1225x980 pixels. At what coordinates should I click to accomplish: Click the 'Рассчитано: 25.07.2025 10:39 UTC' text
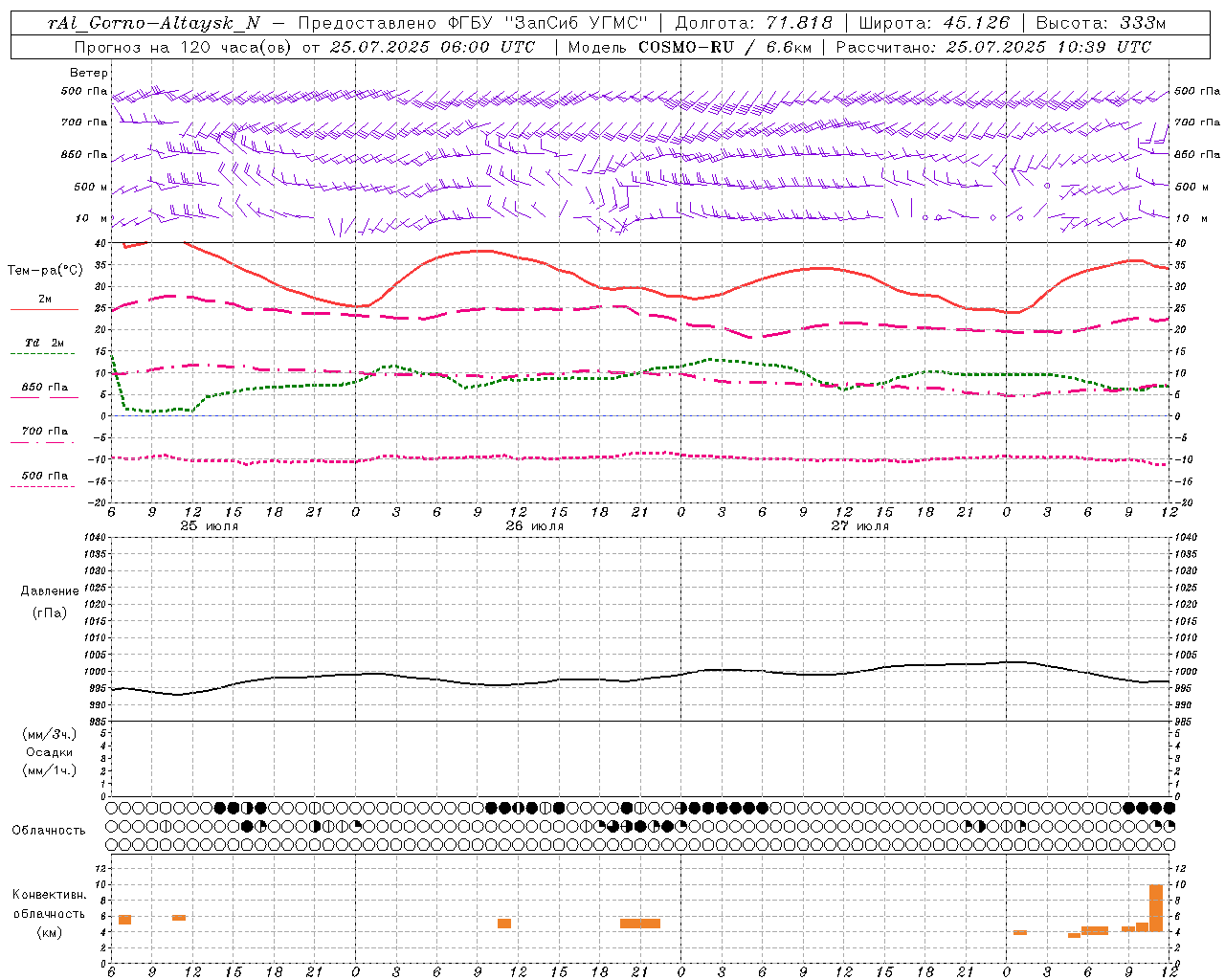point(993,47)
